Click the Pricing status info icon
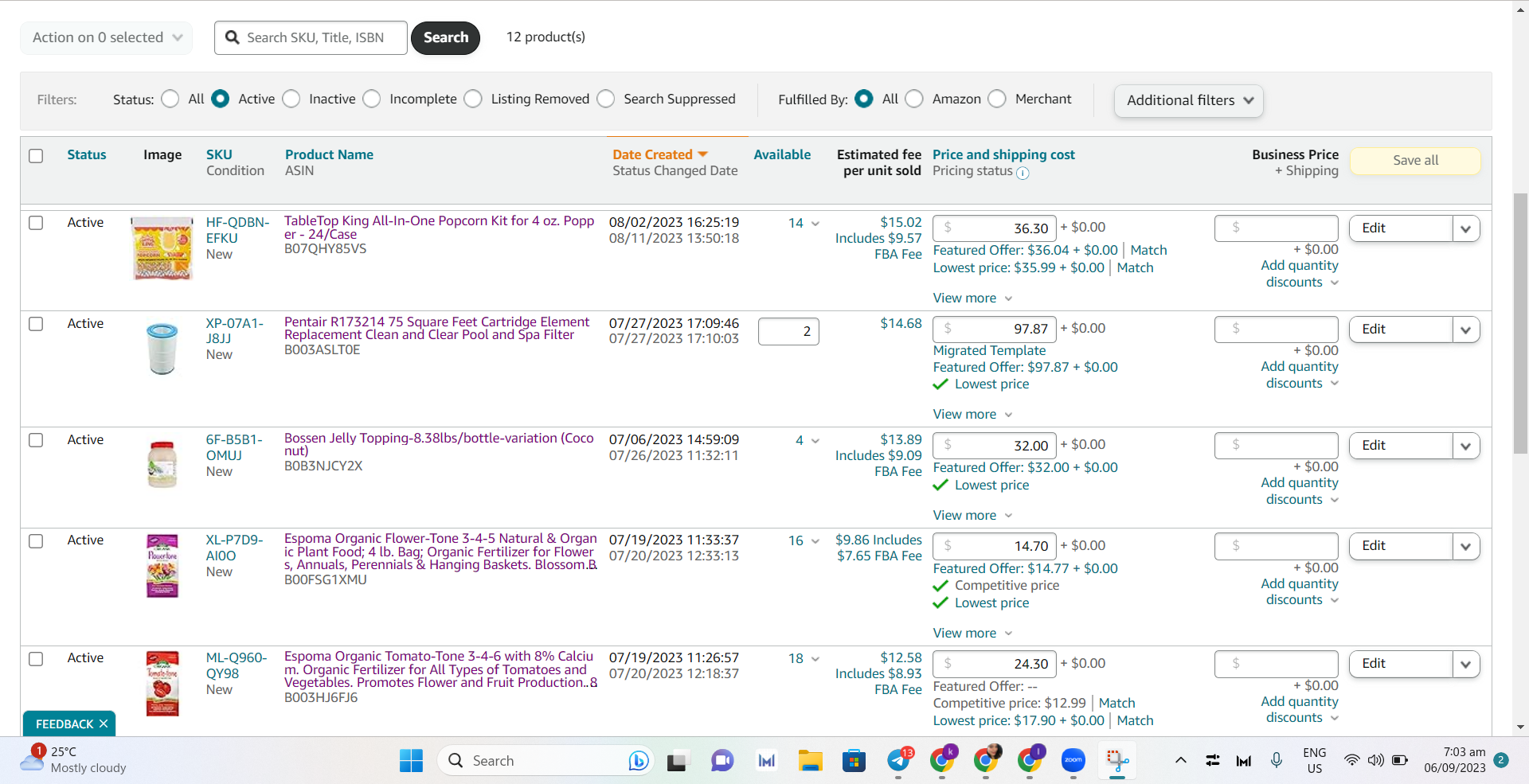 (1023, 173)
